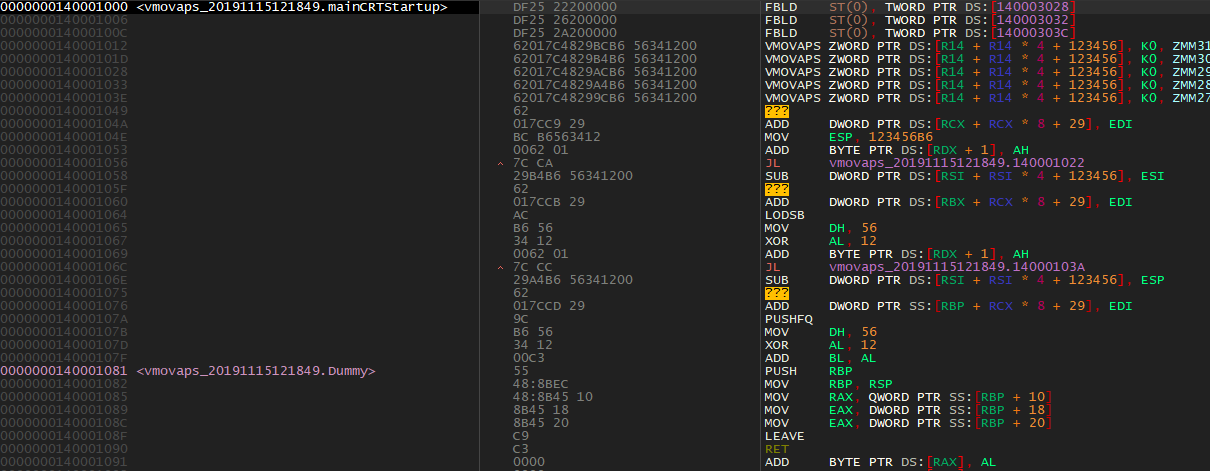Screen dimensions: 1210x471
Task: Click bytes 62017C4829B4B6 56341200
Action: pos(605,59)
